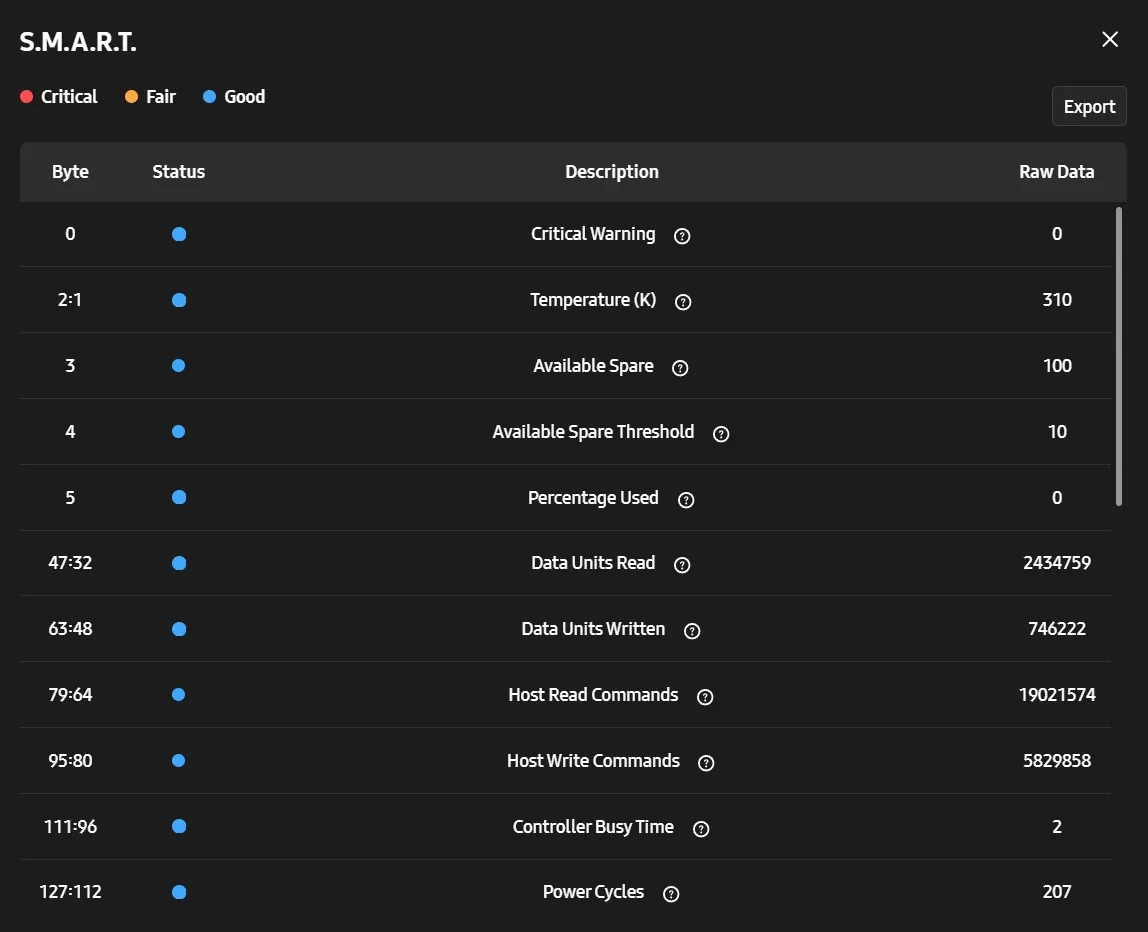Screen dimensions: 1148x932
Task: Click the Raw Data column header
Action: tap(1056, 171)
